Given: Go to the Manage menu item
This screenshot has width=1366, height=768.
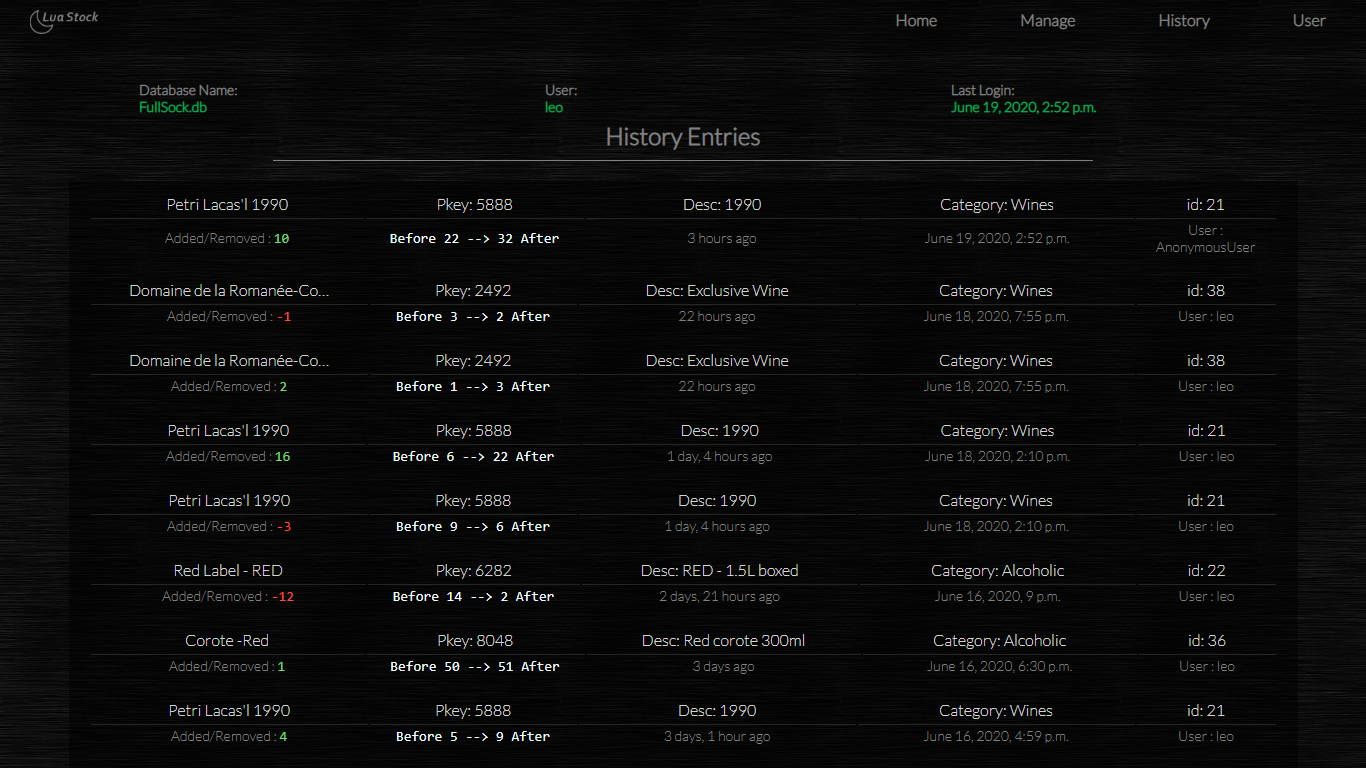Looking at the screenshot, I should coord(1047,21).
